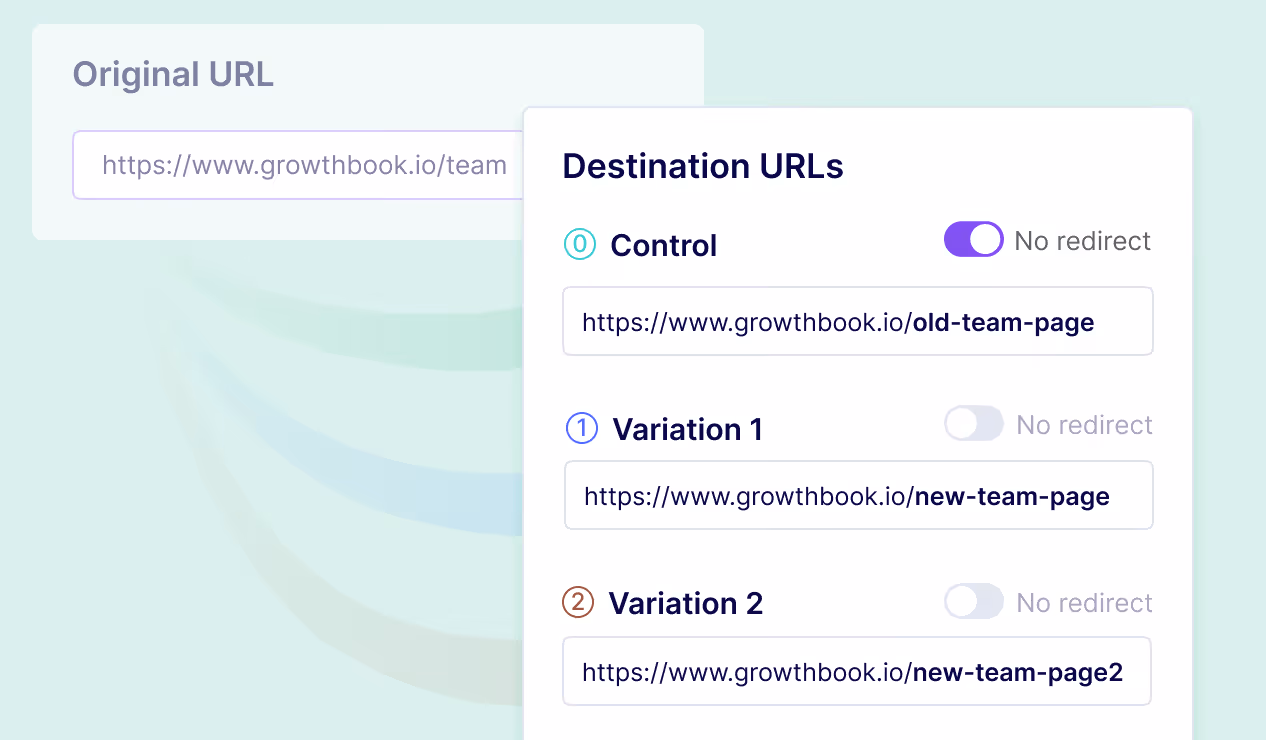Click the No redirect text beside Variation 2
Image resolution: width=1266 pixels, height=740 pixels.
coord(1085,603)
